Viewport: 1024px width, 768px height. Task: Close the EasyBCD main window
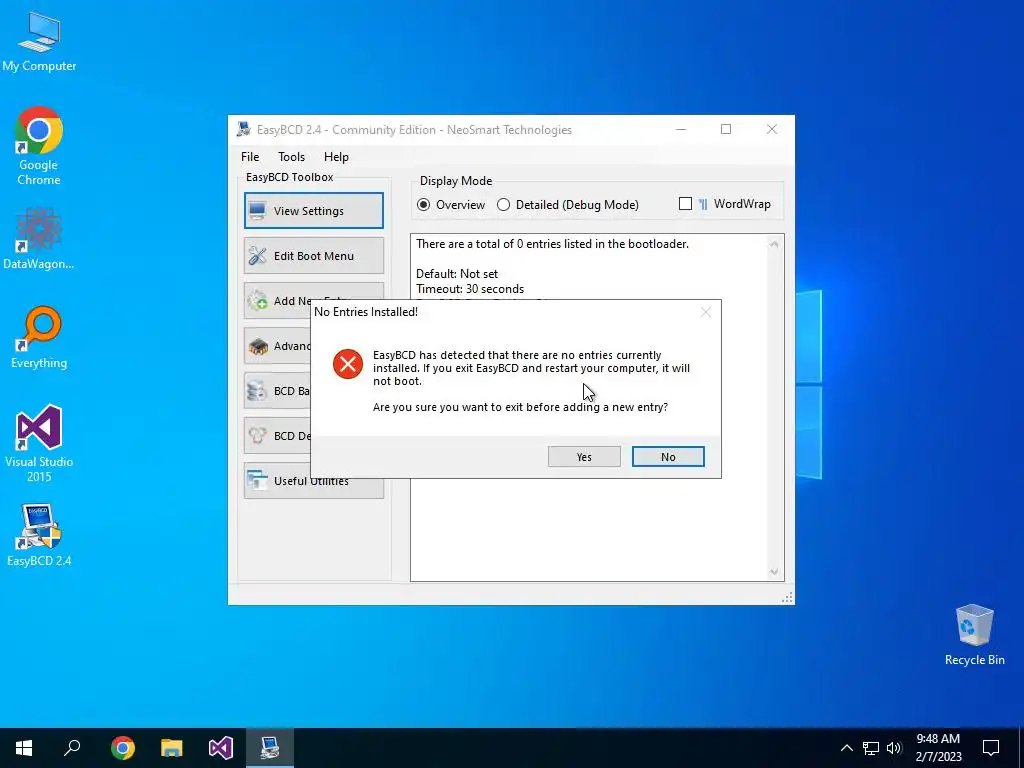coord(772,129)
